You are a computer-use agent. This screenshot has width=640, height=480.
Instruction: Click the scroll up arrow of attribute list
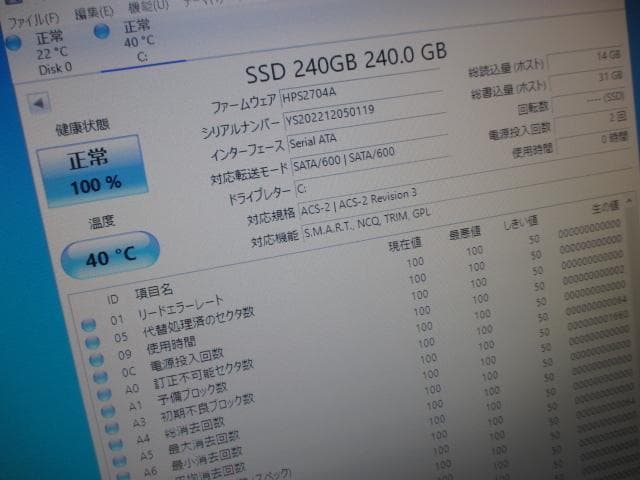pos(629,201)
